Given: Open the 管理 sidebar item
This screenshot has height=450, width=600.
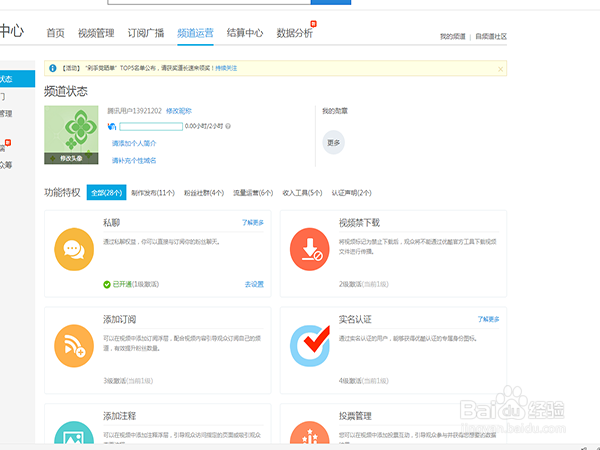Looking at the screenshot, I should pos(6,114).
